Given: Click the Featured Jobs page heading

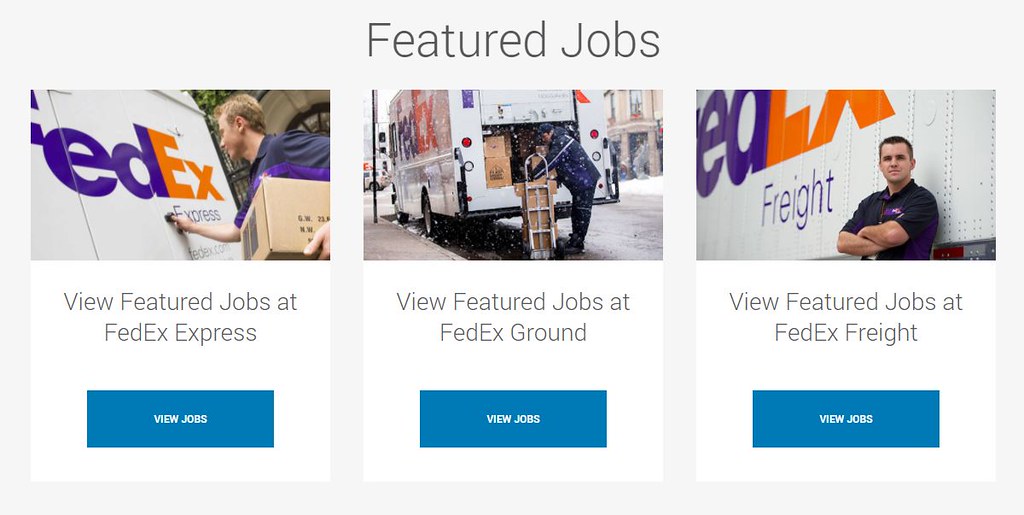Looking at the screenshot, I should (513, 41).
